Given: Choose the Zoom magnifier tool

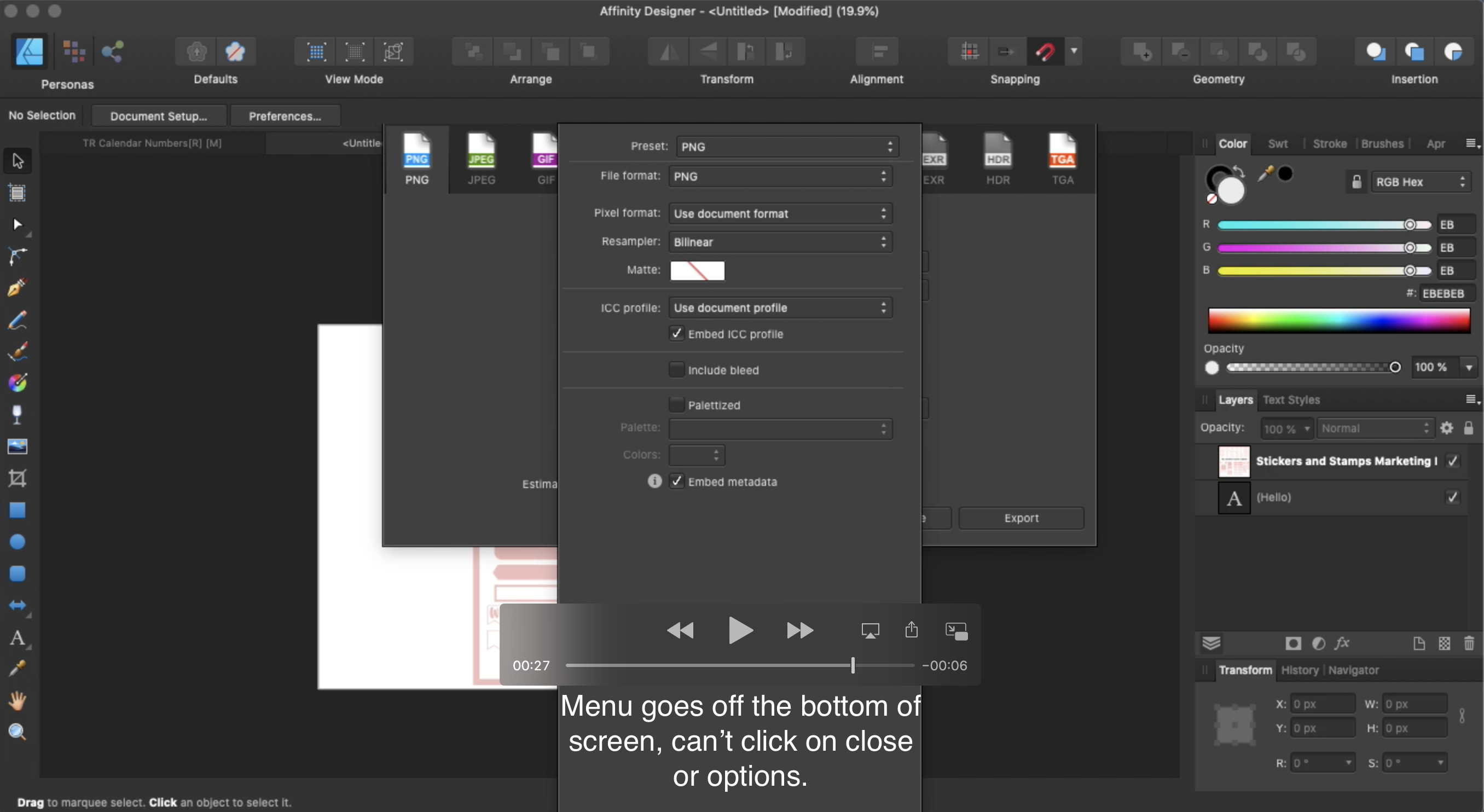Looking at the screenshot, I should coord(18,732).
